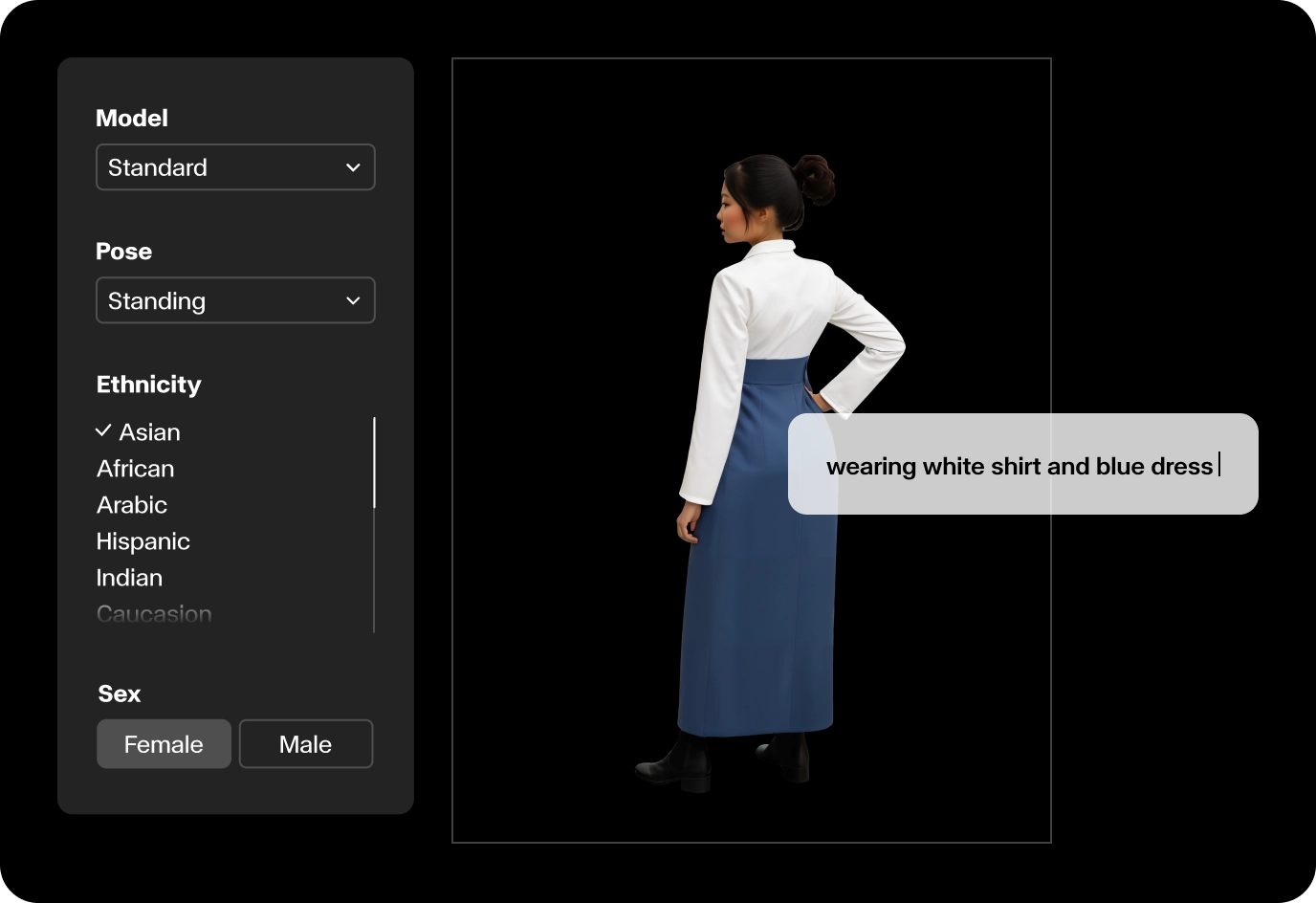Click the checkmark icon beside Asian
This screenshot has height=903, width=1316.
103,430
